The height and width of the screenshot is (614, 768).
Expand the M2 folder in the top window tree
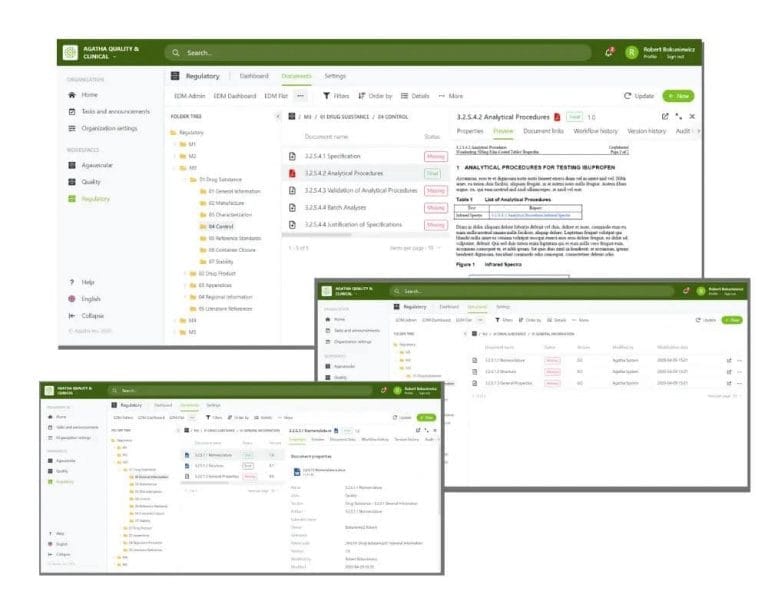(175, 156)
